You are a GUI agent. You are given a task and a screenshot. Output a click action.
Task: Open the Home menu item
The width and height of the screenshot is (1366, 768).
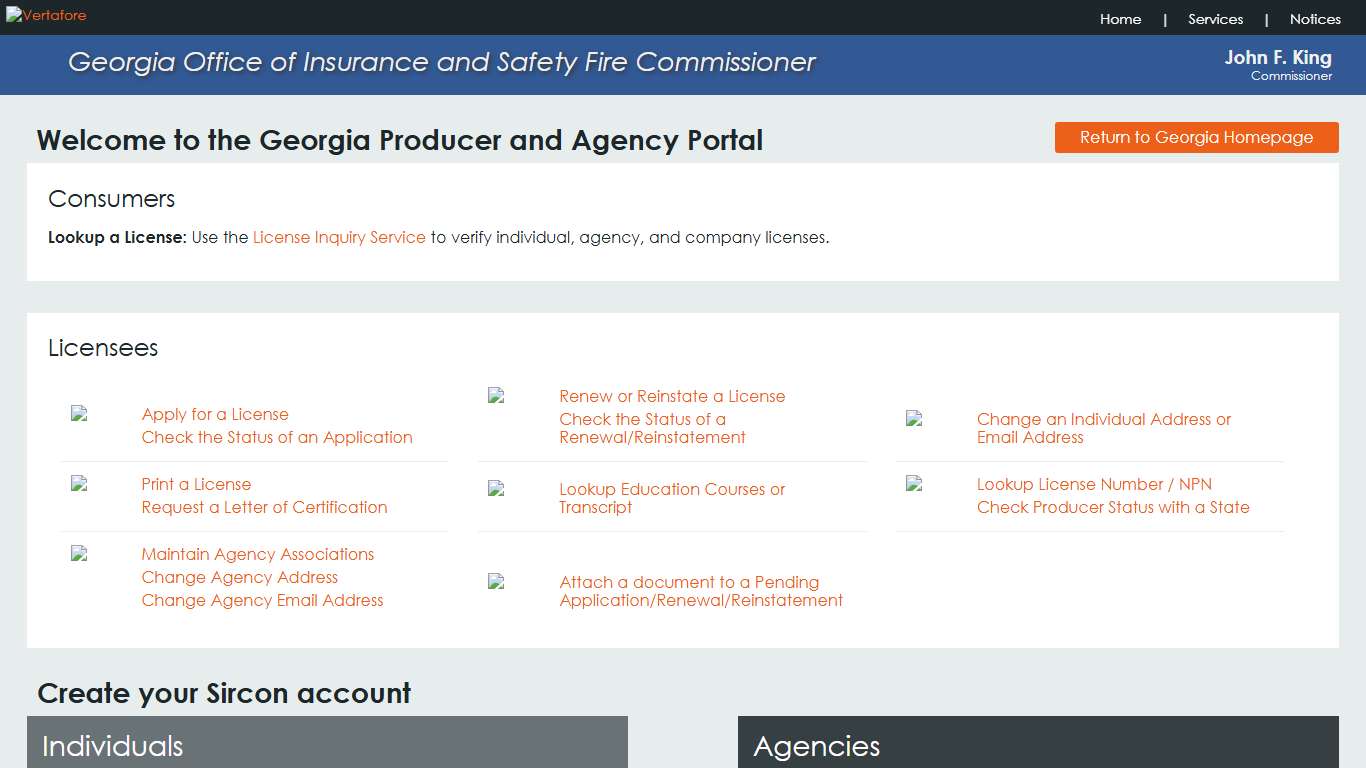click(1120, 19)
